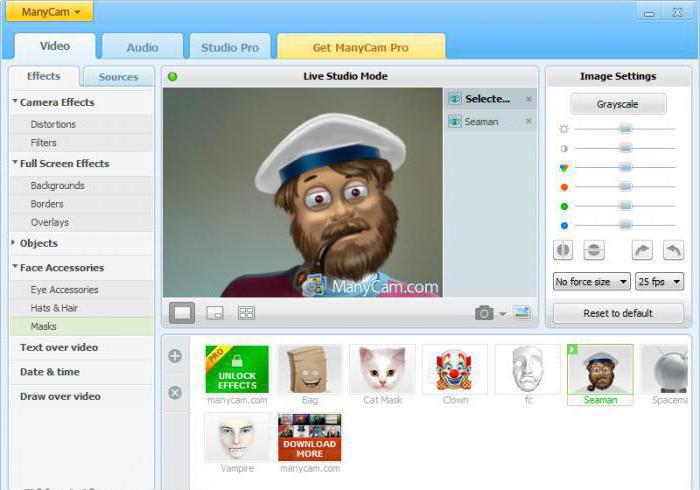Click the Grayscale button
Image resolution: width=700 pixels, height=490 pixels.
pyautogui.click(x=618, y=104)
